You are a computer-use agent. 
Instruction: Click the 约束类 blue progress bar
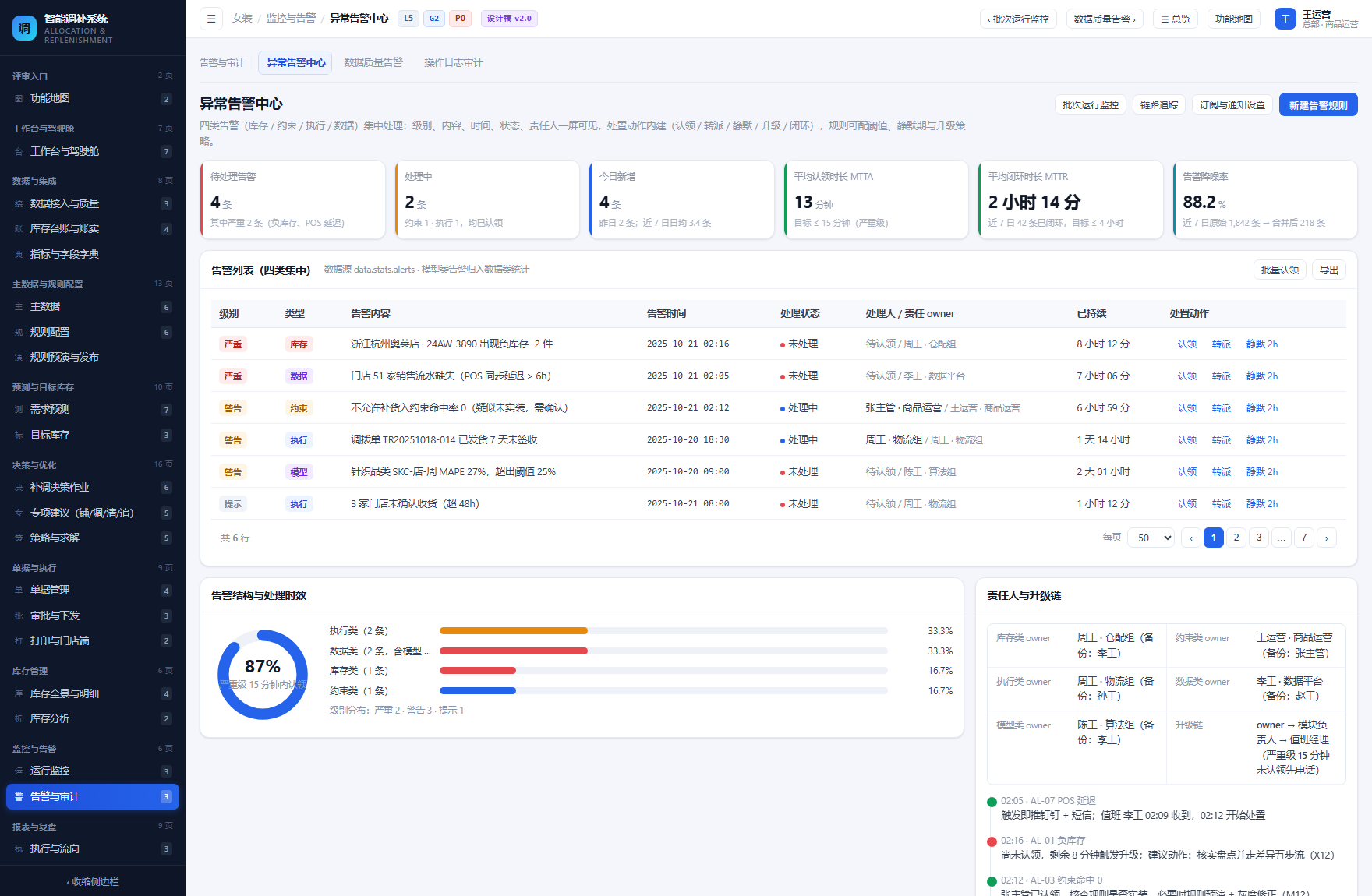click(x=478, y=691)
